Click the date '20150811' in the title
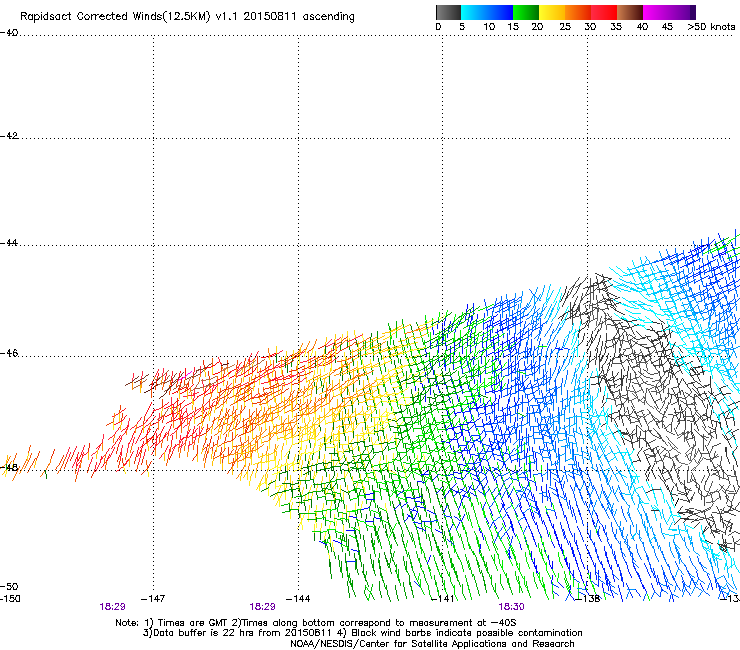 pos(270,17)
